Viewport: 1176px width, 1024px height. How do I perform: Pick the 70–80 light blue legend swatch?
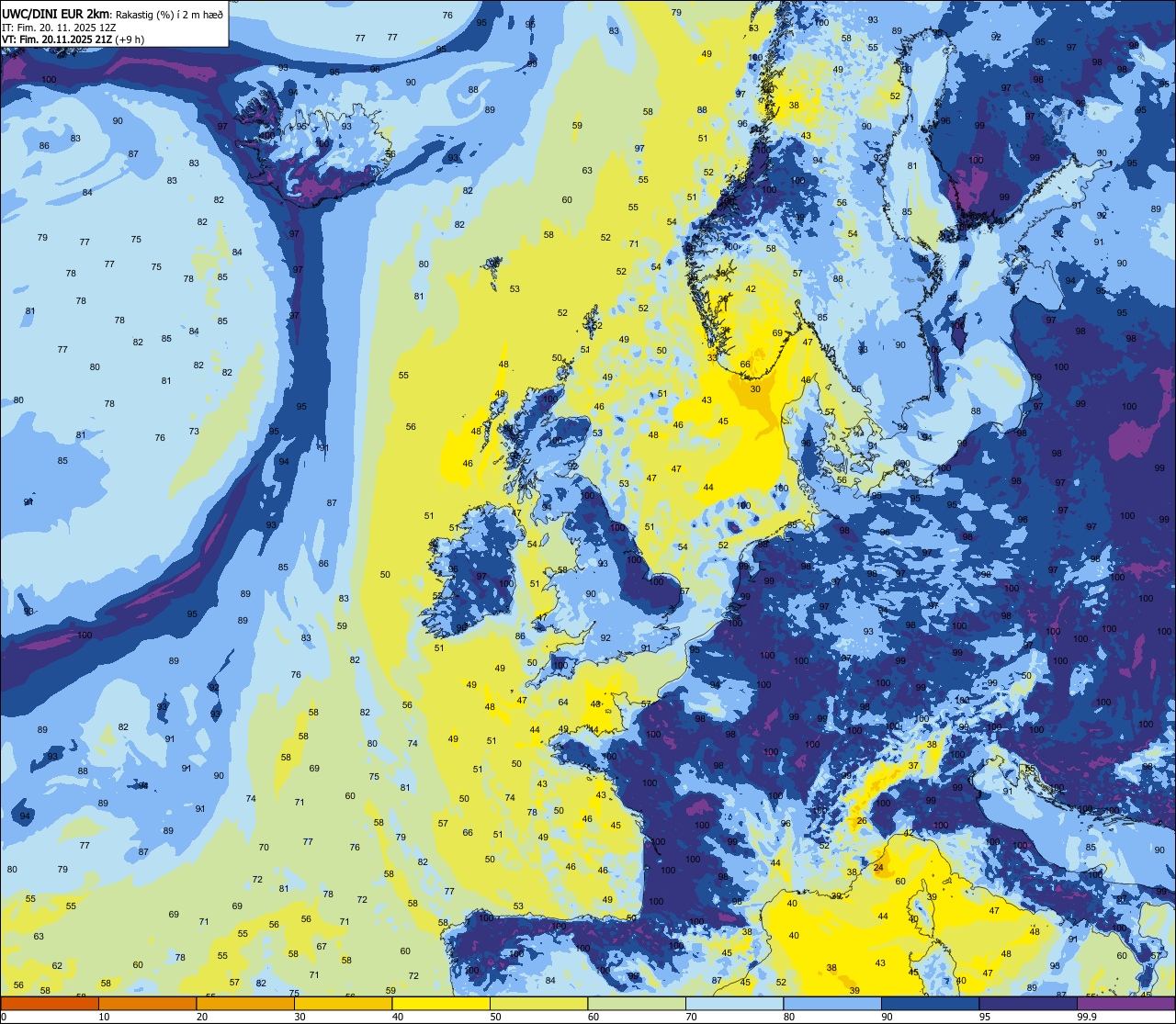pos(734,1003)
